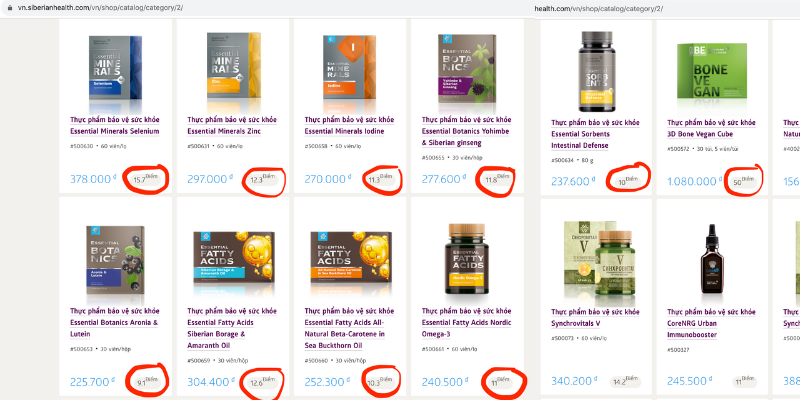The image size is (800, 400).
Task: Select the Essential Minerals Iodine box image
Action: click(351, 67)
